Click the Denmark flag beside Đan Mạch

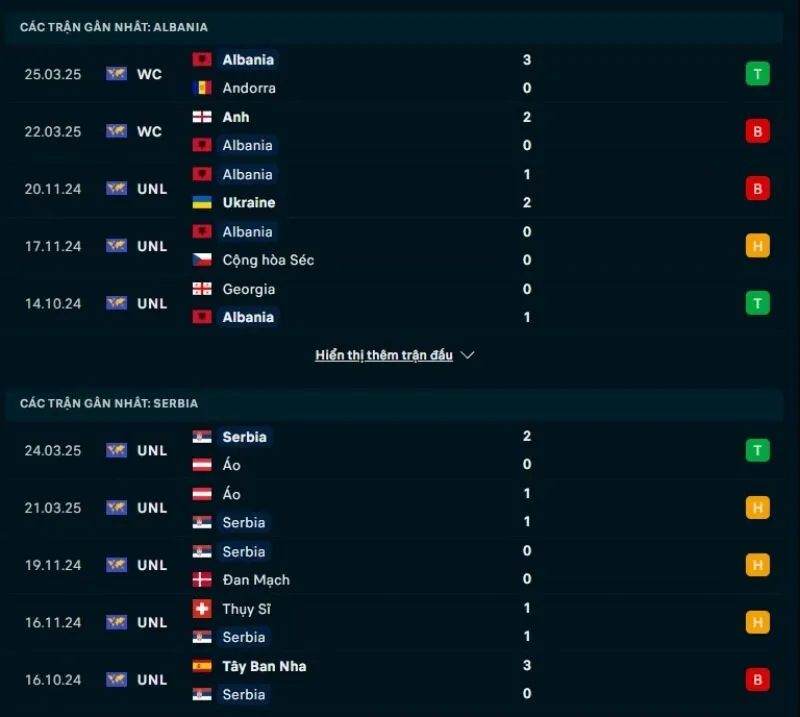click(x=202, y=580)
